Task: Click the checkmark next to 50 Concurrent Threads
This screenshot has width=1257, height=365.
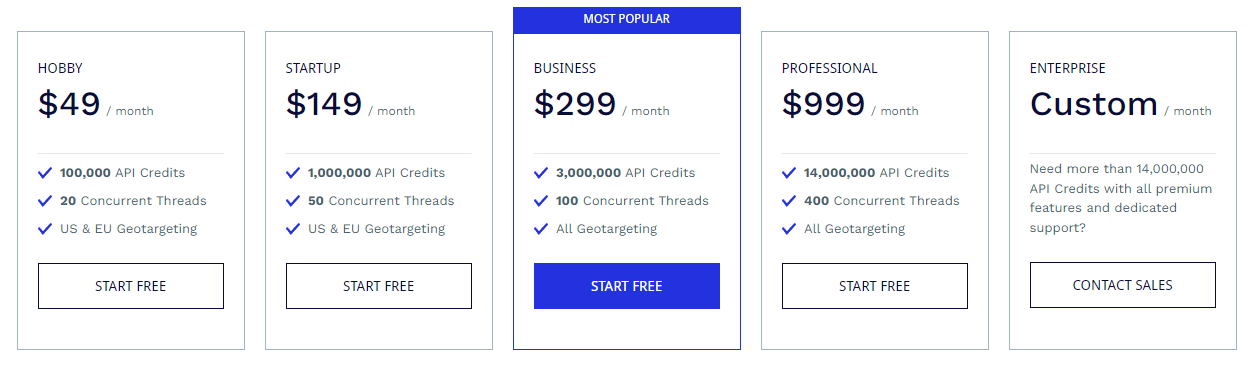Action: point(293,201)
